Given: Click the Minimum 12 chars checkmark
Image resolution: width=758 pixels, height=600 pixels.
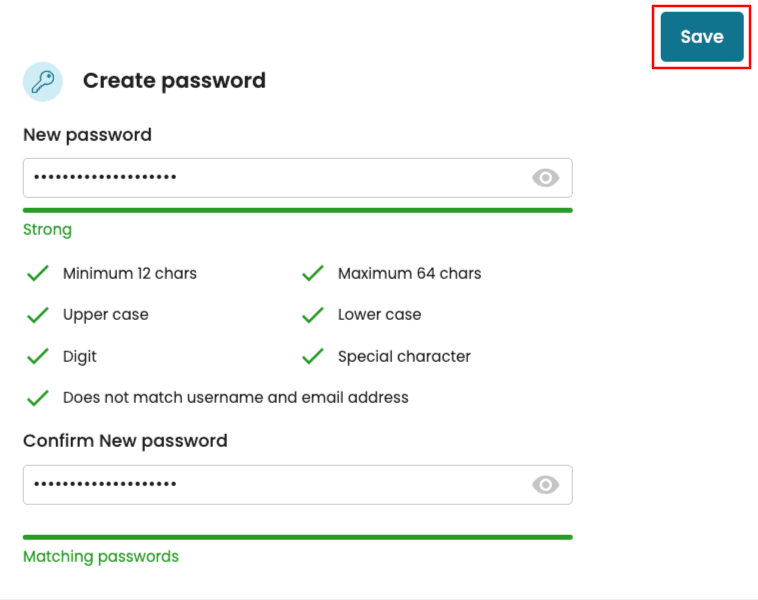Looking at the screenshot, I should coord(38,273).
